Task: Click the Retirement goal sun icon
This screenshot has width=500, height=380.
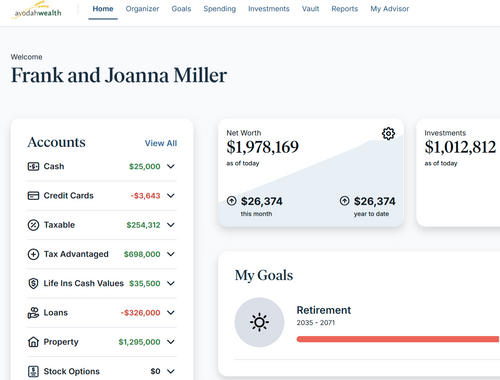Action: click(259, 322)
